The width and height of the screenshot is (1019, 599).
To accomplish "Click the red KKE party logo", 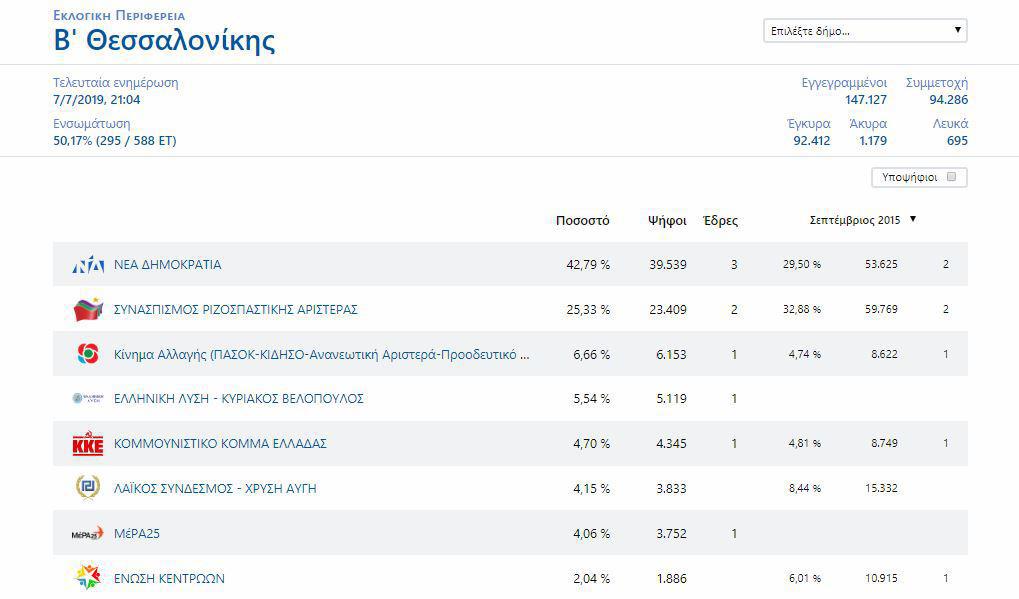I will coord(88,444).
